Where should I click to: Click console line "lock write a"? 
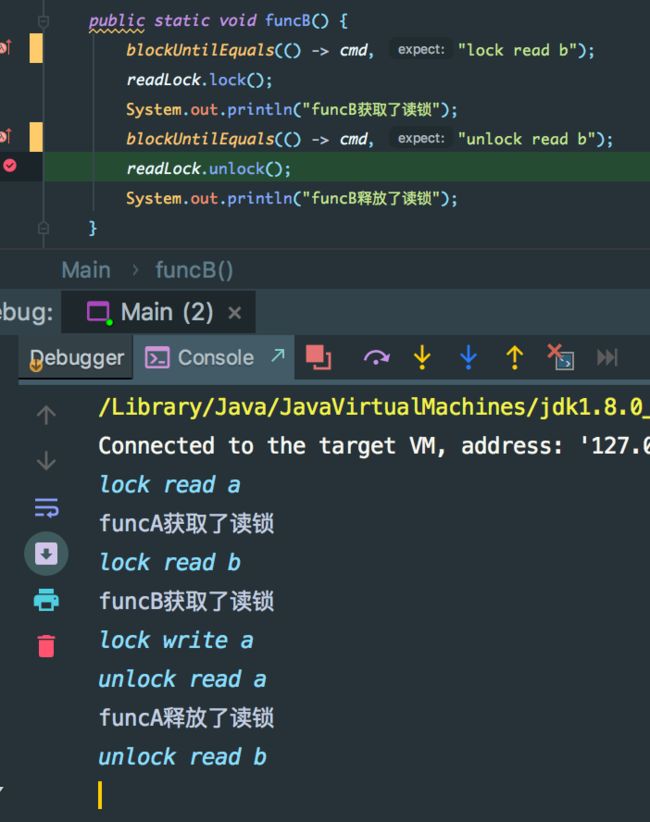[176, 640]
